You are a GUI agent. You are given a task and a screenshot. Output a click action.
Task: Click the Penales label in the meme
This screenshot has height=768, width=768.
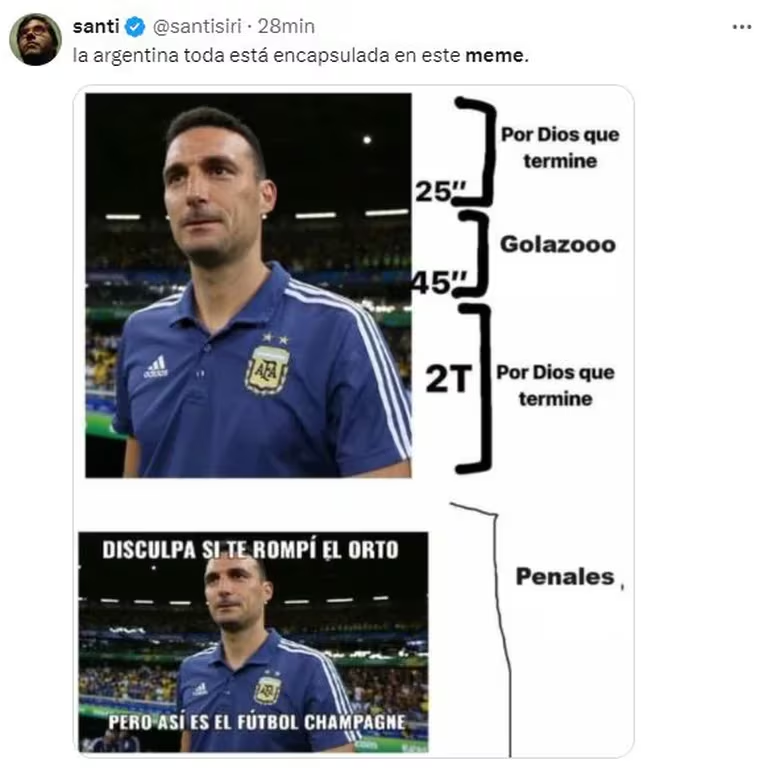click(x=565, y=576)
